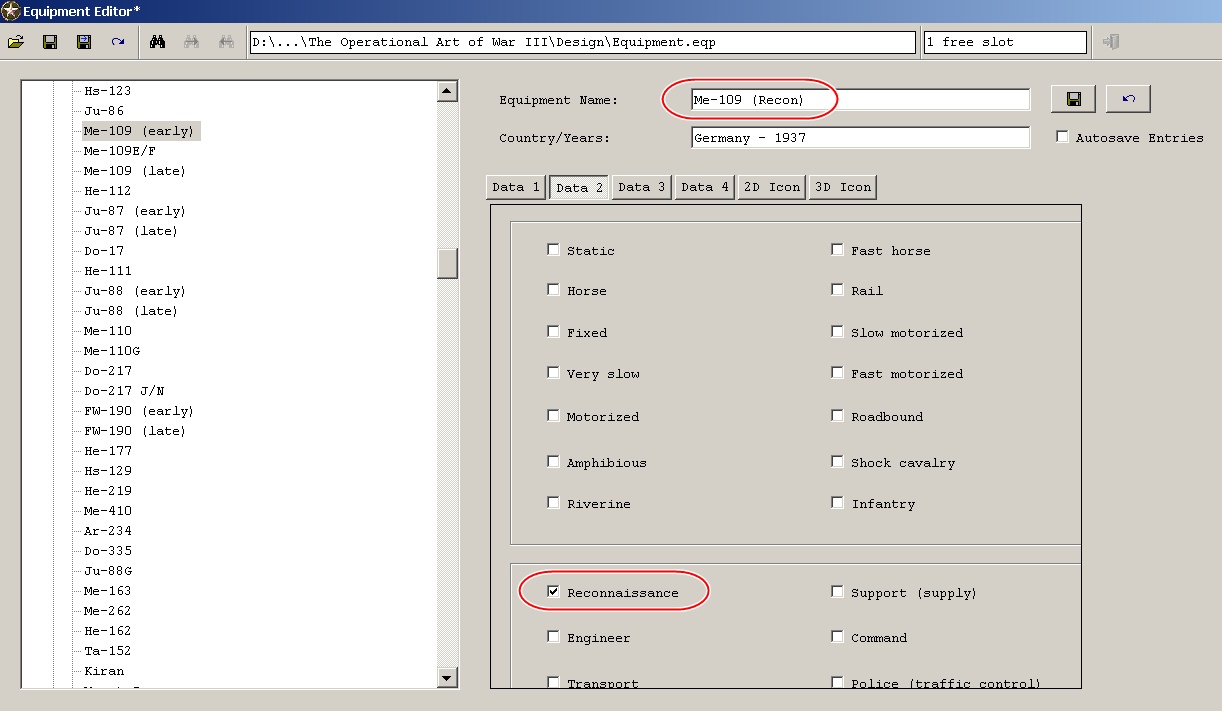Select Do-217 J/N entry

pyautogui.click(x=124, y=391)
